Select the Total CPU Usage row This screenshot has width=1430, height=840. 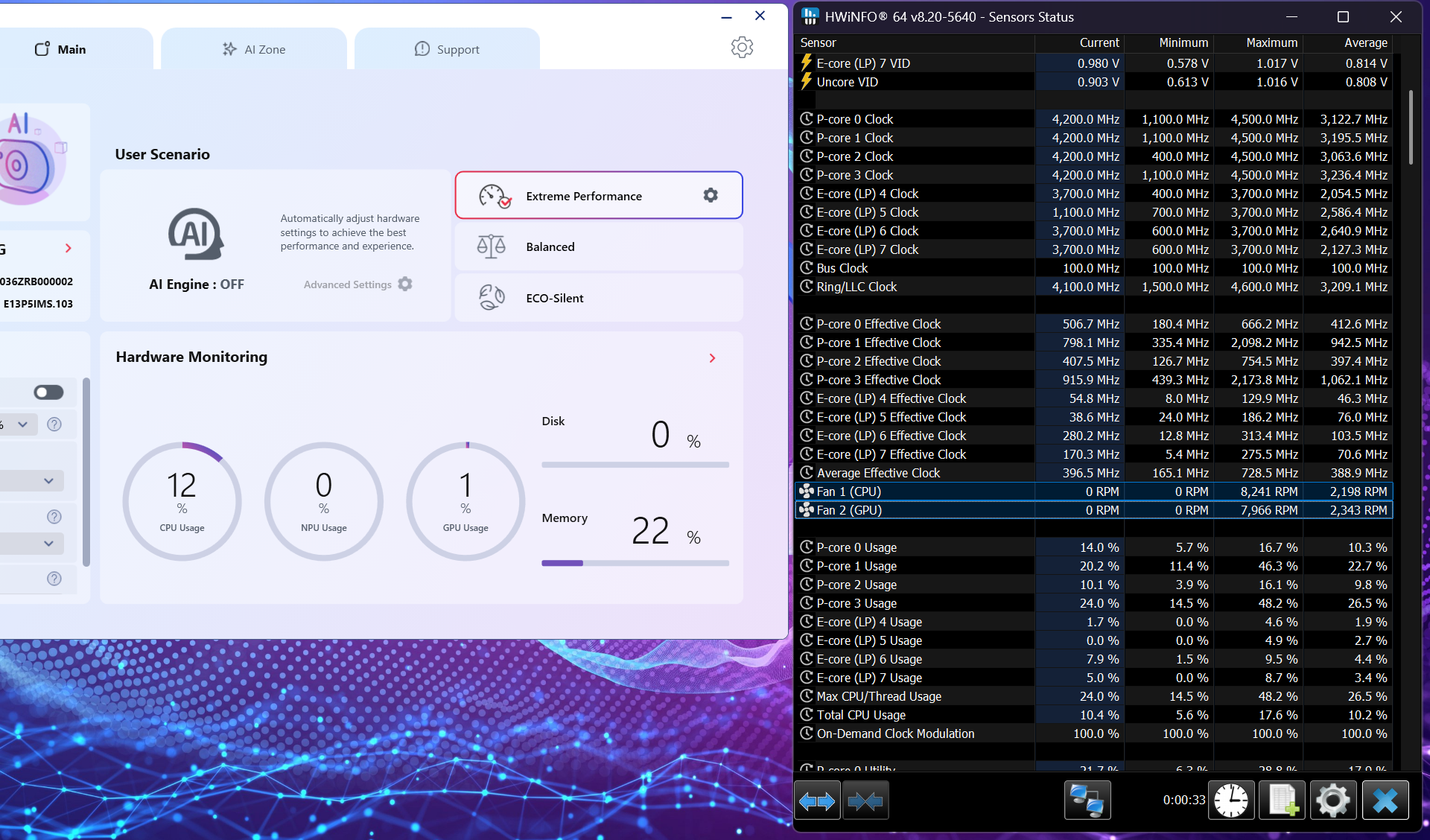(x=1094, y=715)
